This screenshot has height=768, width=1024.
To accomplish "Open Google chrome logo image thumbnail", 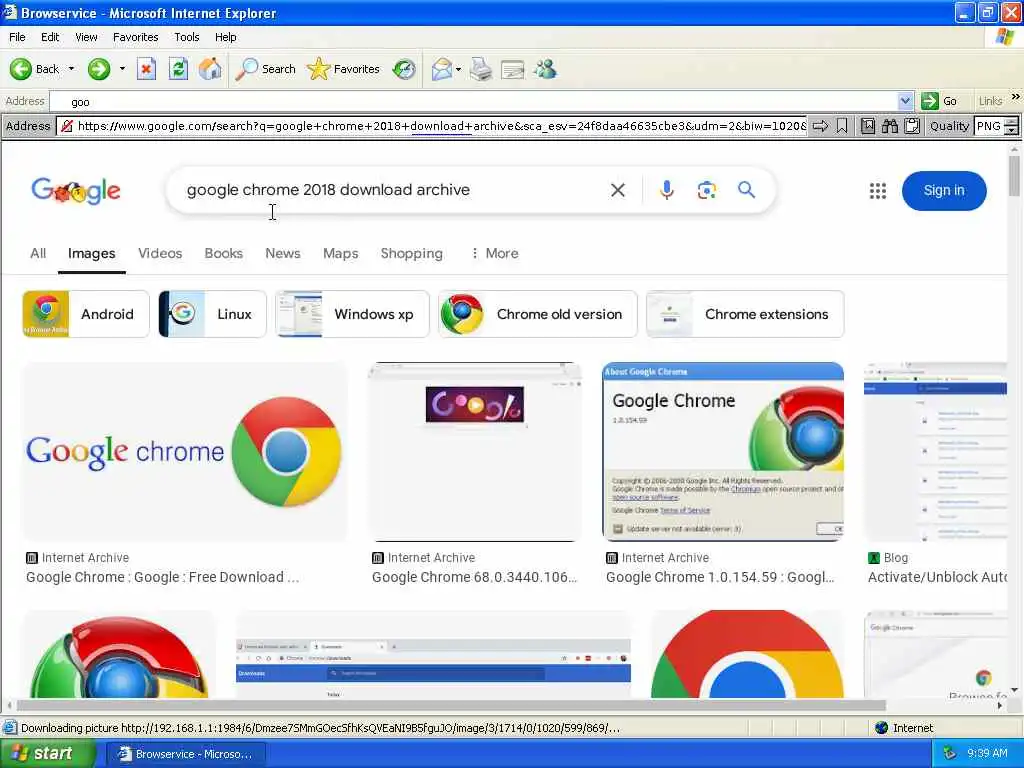I will click(x=185, y=452).
